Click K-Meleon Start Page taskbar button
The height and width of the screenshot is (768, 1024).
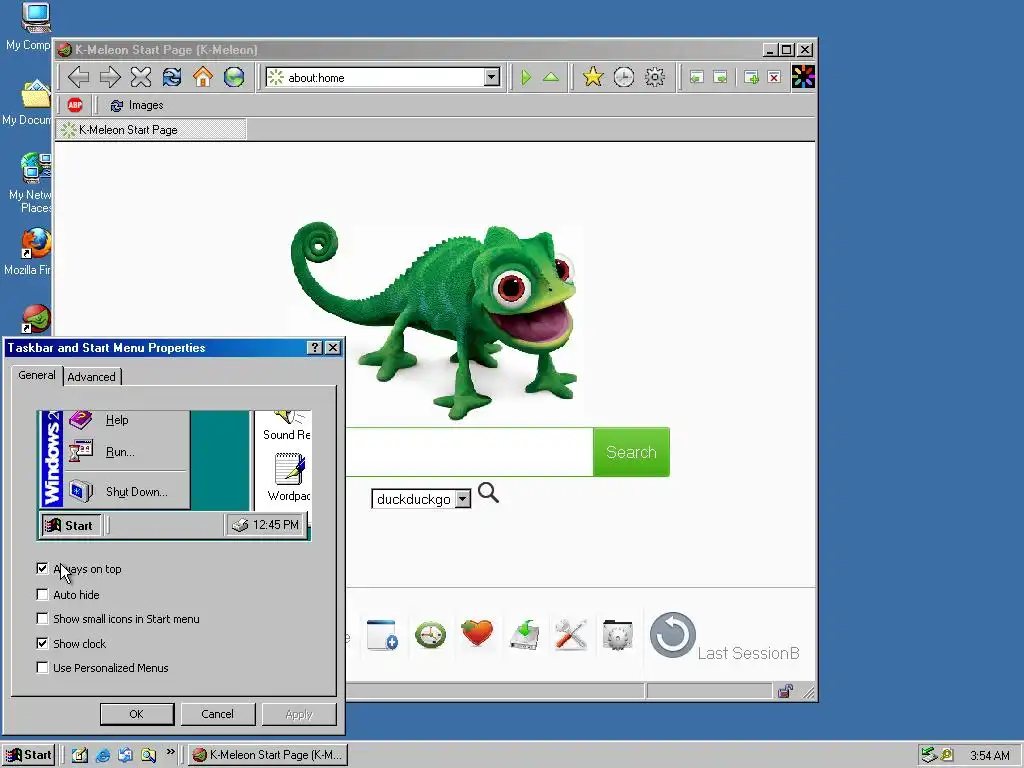268,755
